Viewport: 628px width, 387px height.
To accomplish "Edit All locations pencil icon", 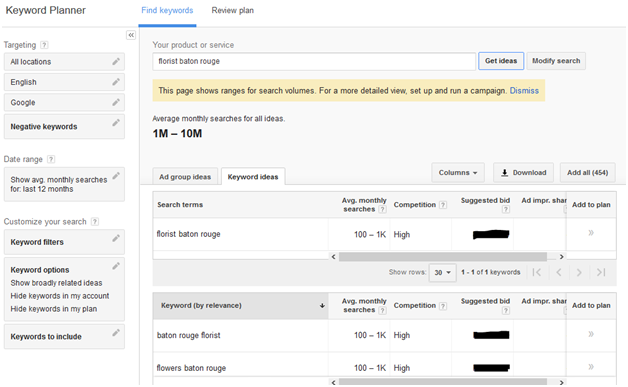I will 116,61.
